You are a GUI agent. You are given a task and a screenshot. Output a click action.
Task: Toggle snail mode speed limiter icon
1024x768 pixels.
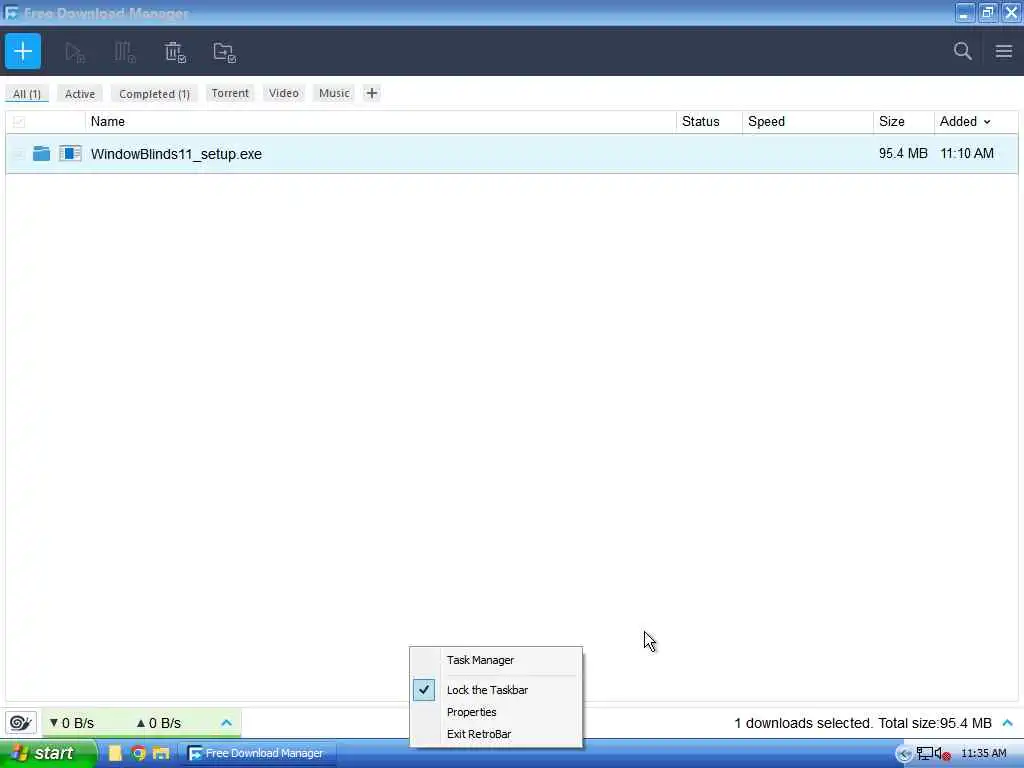coord(20,722)
